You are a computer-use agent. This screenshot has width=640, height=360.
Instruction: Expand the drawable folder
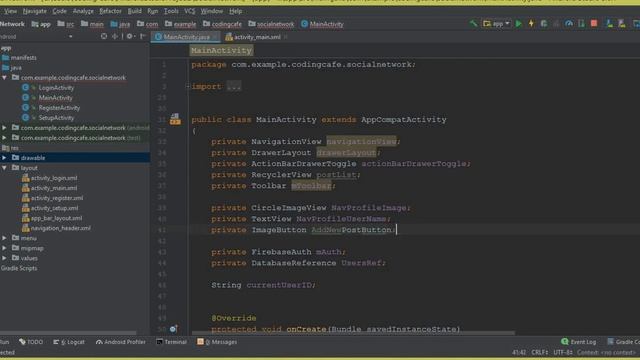(4, 158)
